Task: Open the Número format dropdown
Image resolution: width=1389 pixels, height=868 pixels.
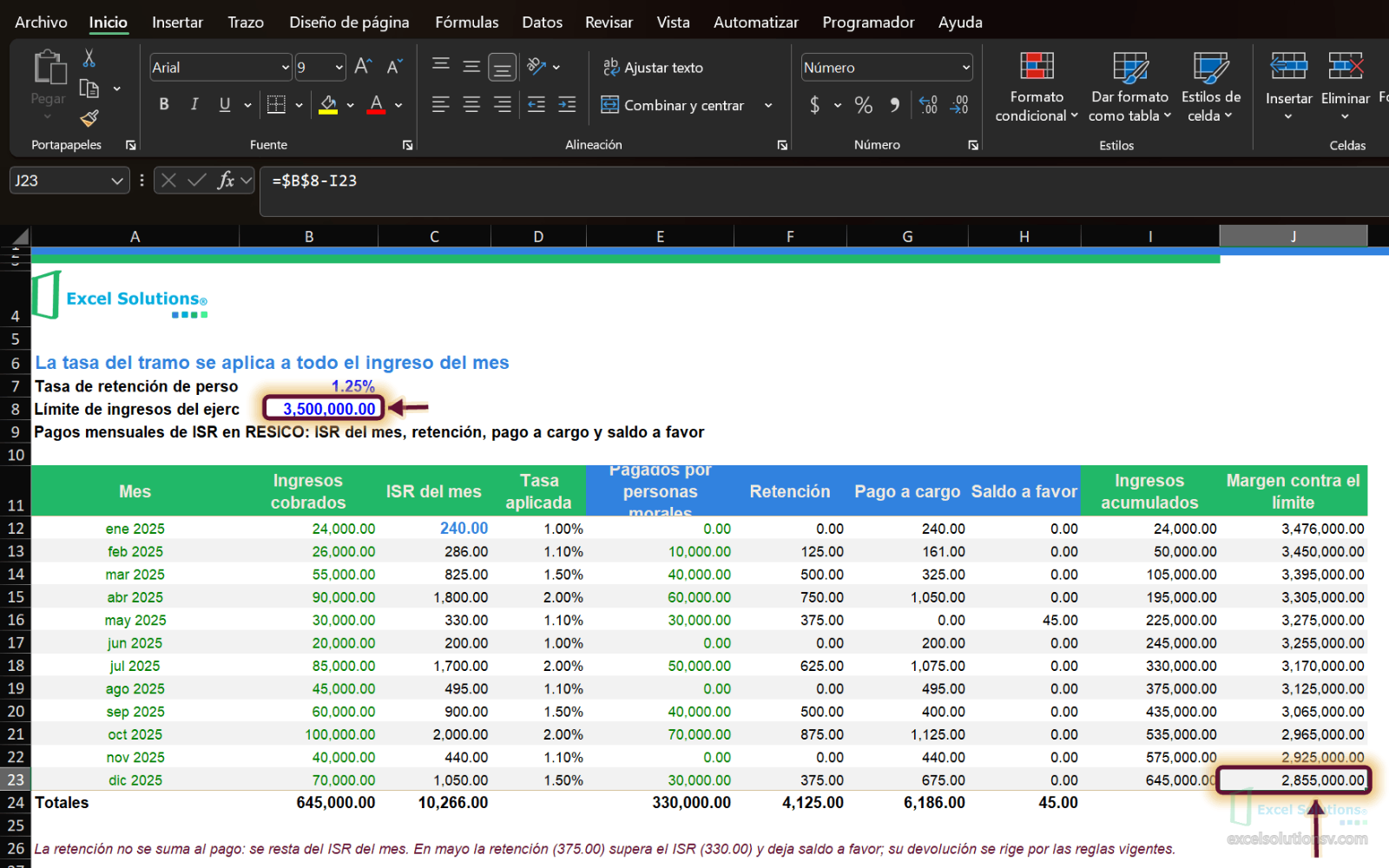Action: (966, 68)
